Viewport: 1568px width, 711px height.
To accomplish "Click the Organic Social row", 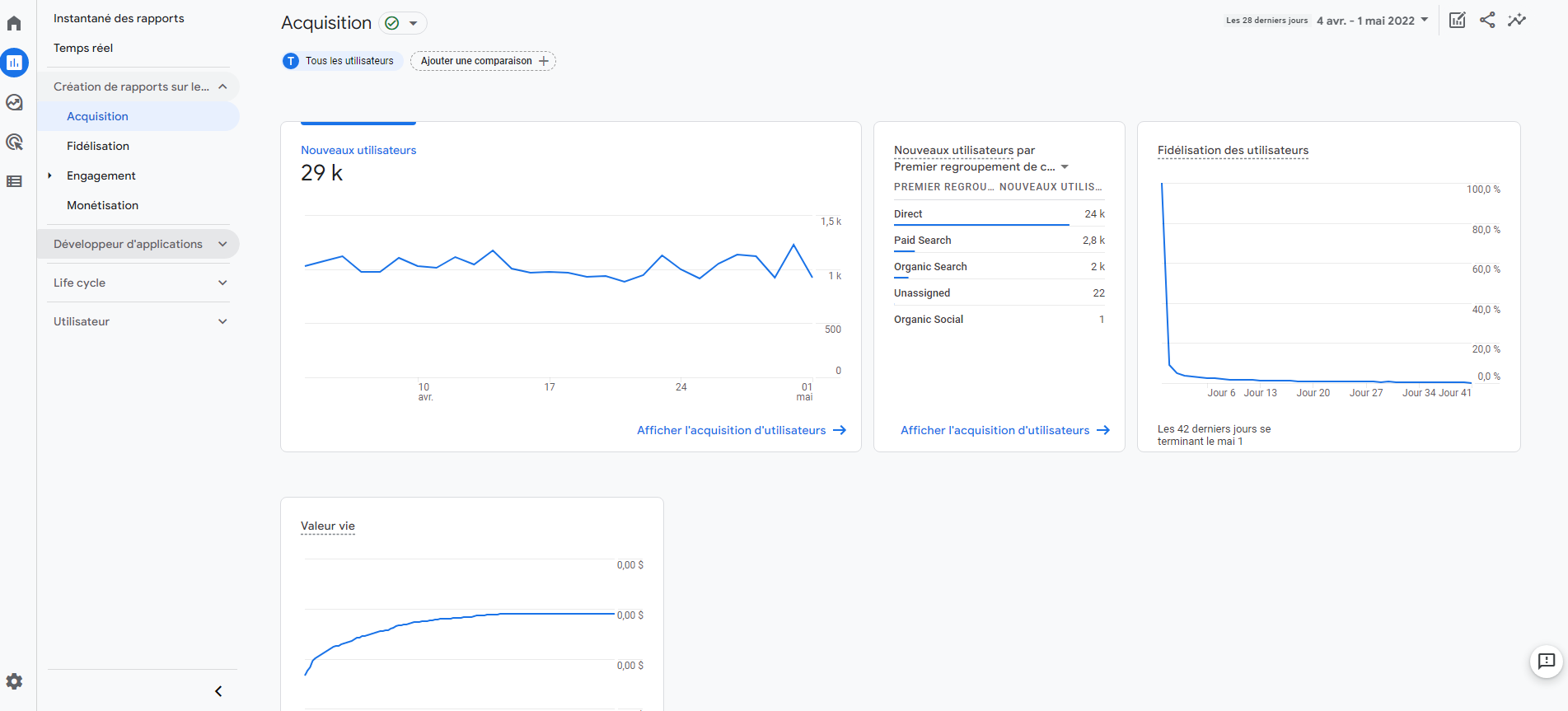I will 999,319.
